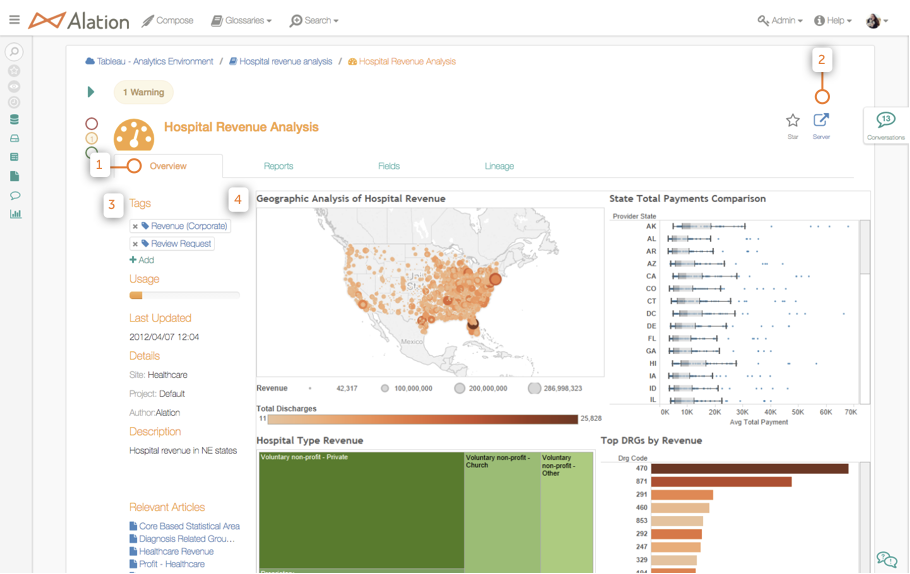
Task: Click the Hospital Revenue Analysis dashboard breadcrumb
Action: (402, 61)
